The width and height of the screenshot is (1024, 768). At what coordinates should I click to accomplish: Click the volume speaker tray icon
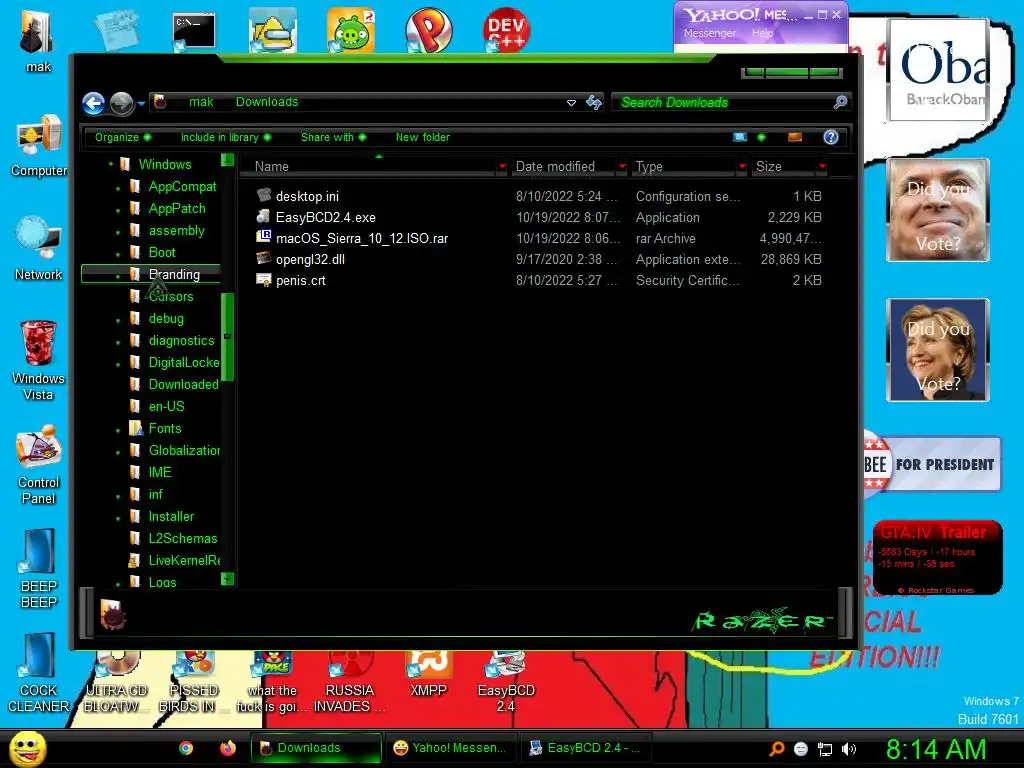pyautogui.click(x=848, y=749)
